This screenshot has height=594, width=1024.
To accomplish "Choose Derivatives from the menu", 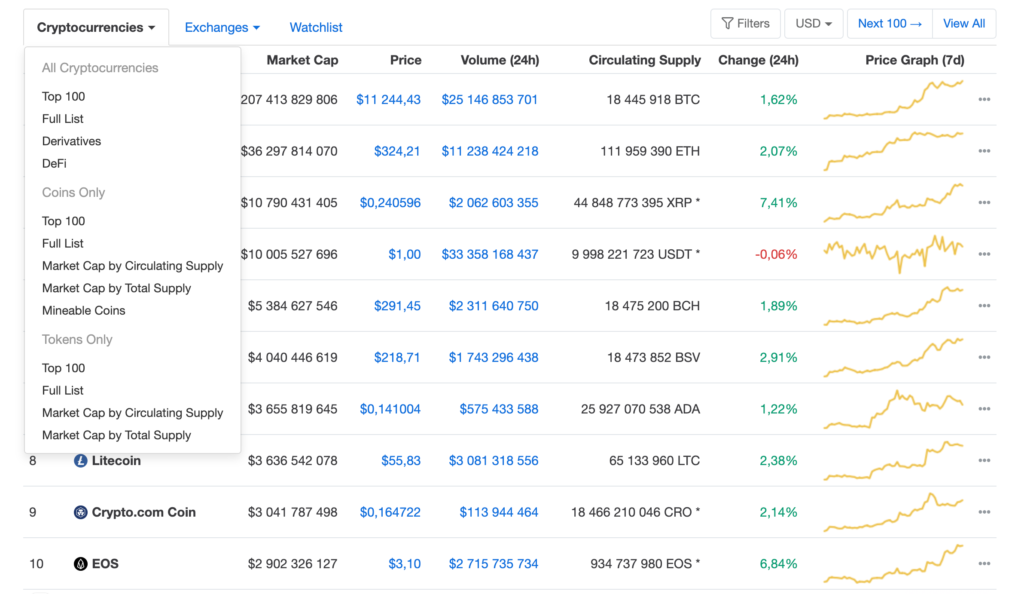I will tap(71, 141).
